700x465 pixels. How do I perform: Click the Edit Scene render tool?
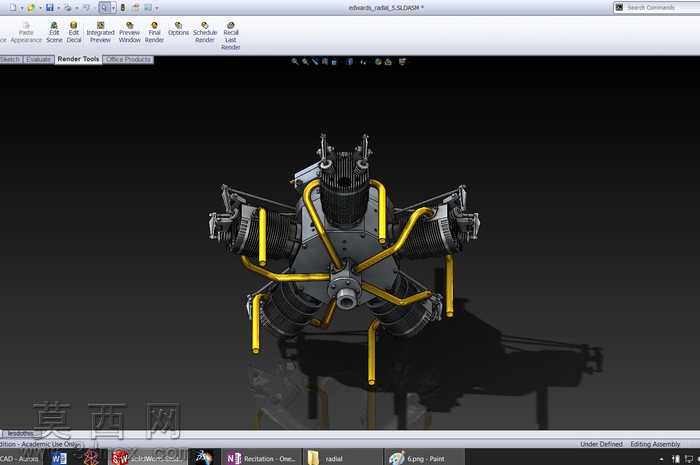pyautogui.click(x=54, y=33)
